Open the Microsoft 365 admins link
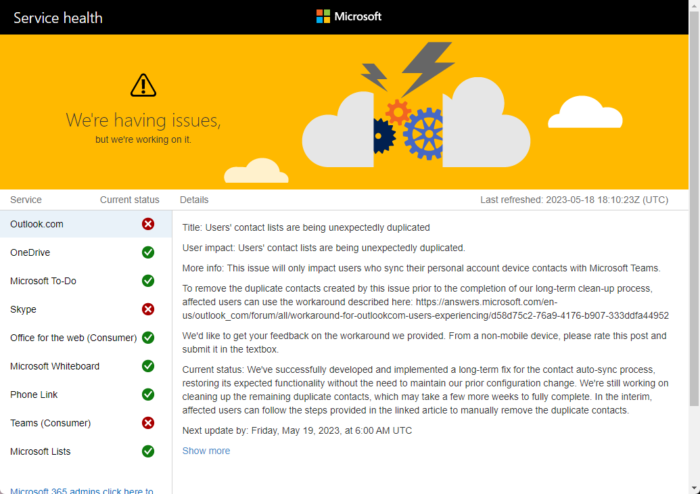 coord(81,491)
